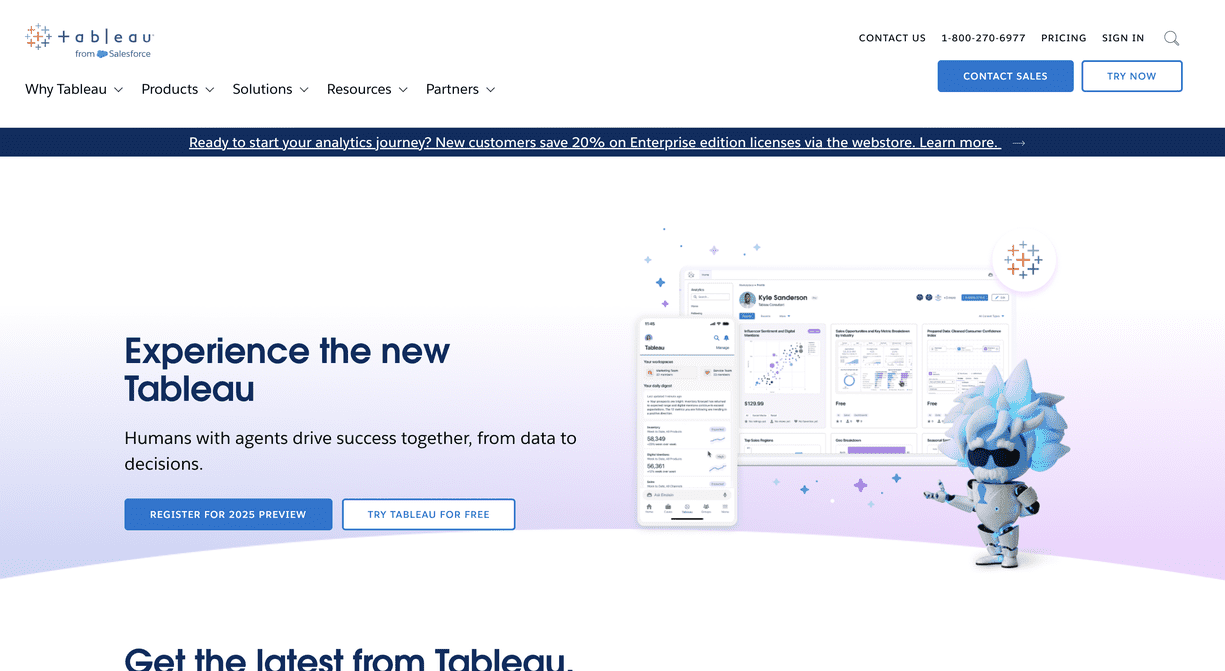Select Sign In from the top bar
Image resolution: width=1225 pixels, height=671 pixels.
(x=1123, y=38)
